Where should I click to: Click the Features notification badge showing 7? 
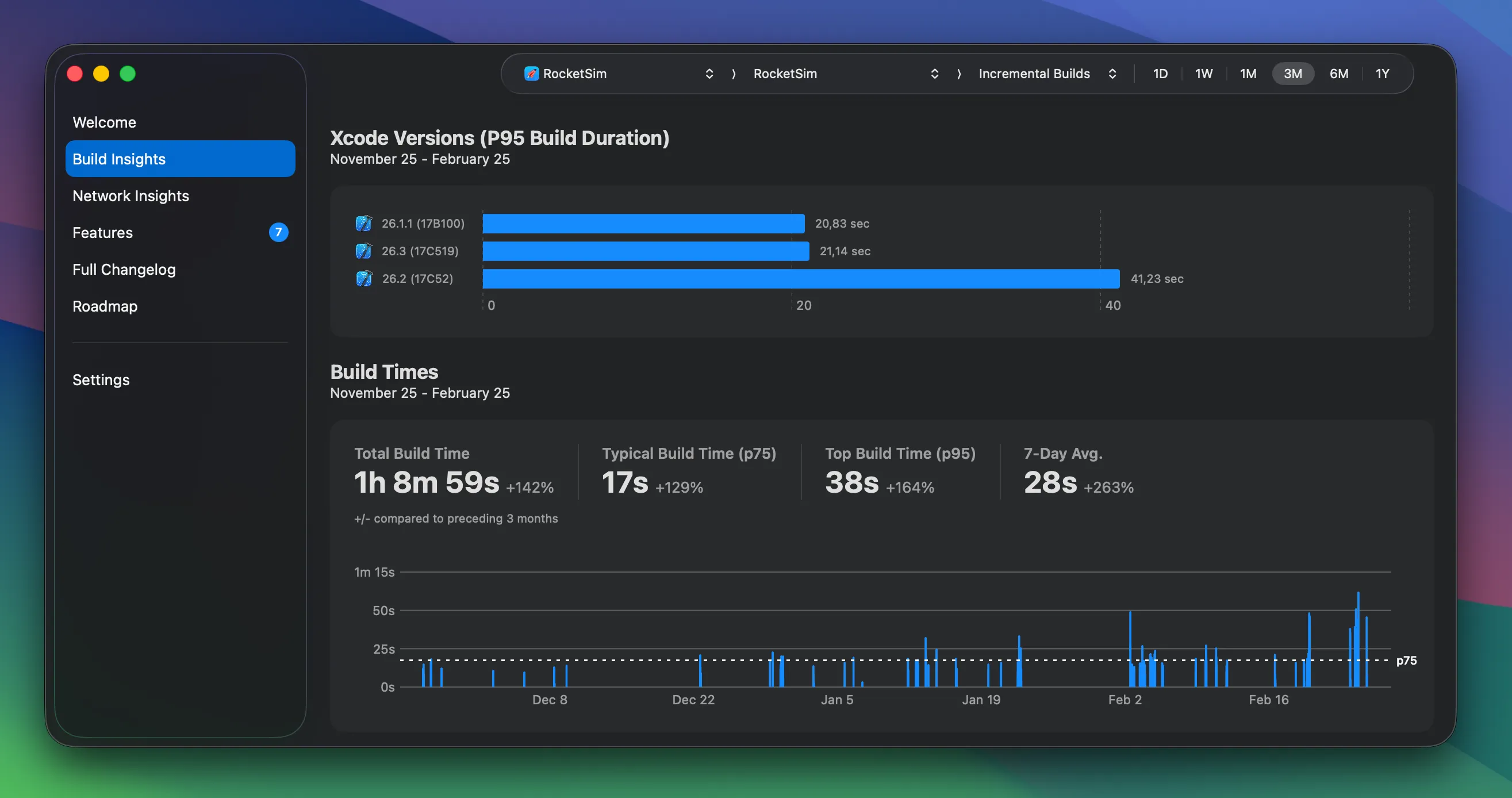[279, 232]
